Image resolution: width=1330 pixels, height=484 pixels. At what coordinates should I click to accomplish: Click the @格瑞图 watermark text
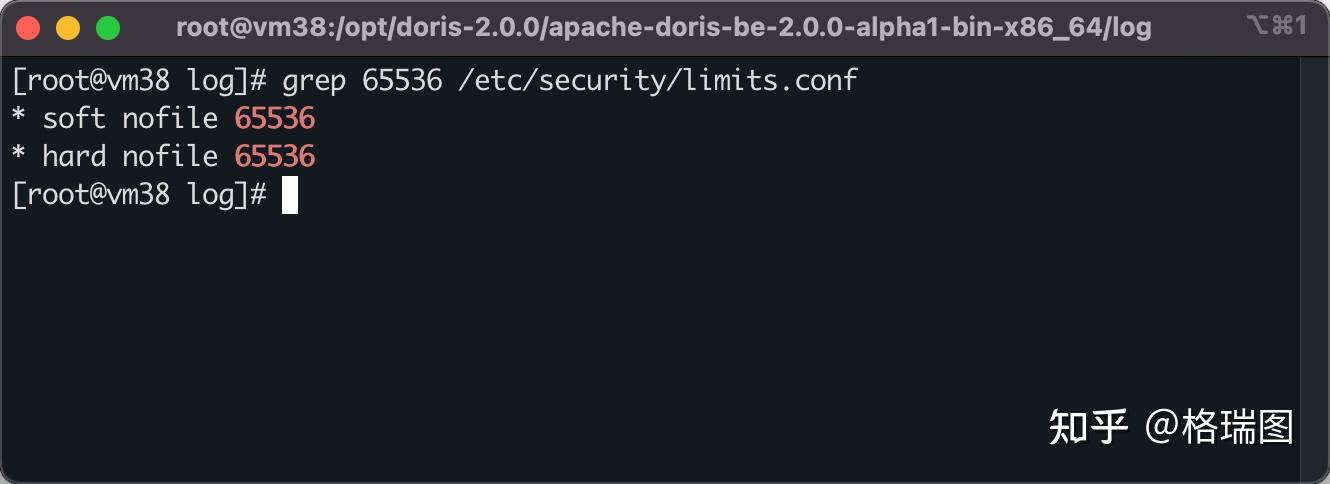(x=1220, y=427)
